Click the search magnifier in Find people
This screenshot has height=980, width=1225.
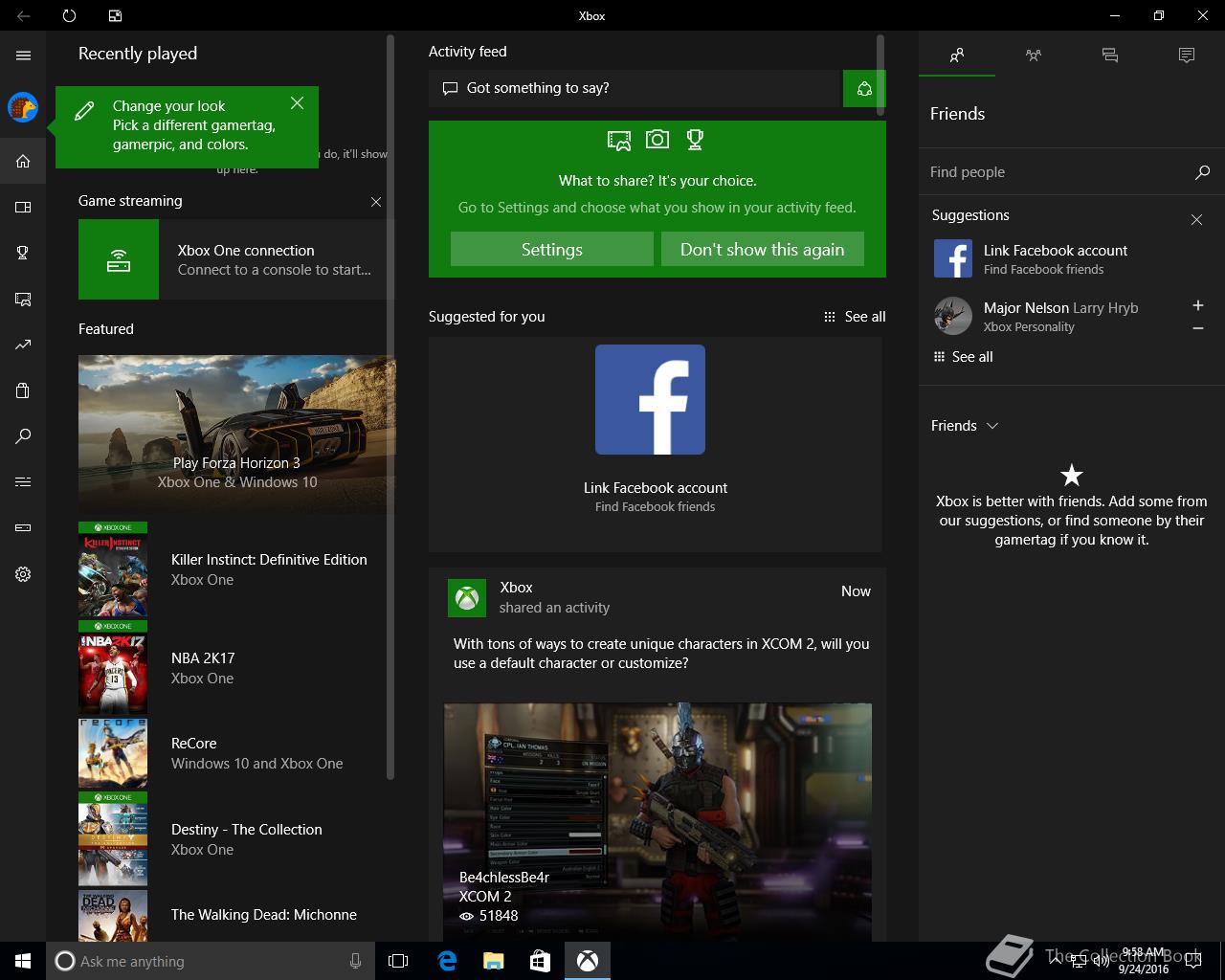1202,172
